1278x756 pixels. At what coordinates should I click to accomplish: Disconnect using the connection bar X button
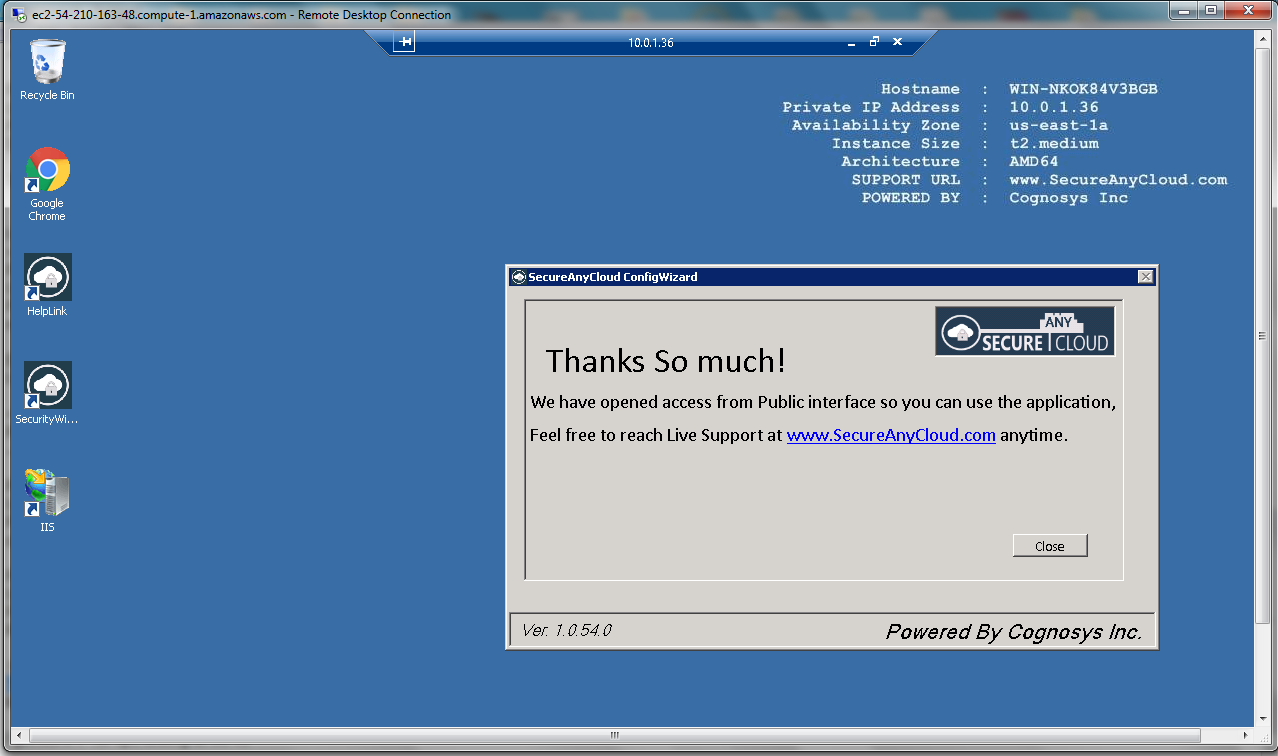pos(897,42)
